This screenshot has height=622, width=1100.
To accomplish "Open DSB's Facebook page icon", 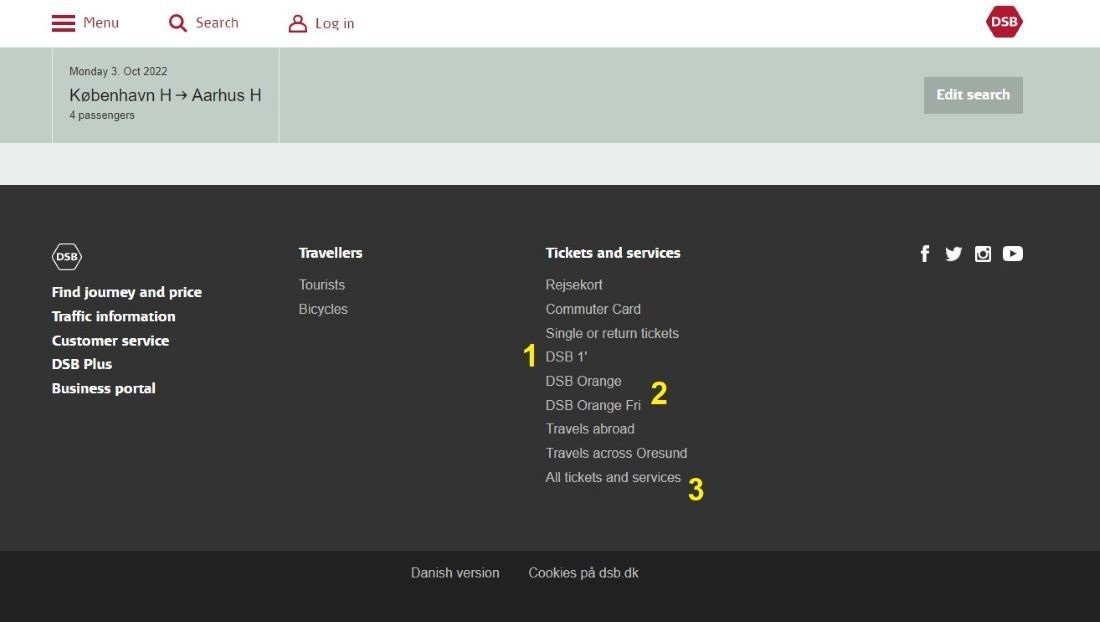I will pyautogui.click(x=924, y=254).
